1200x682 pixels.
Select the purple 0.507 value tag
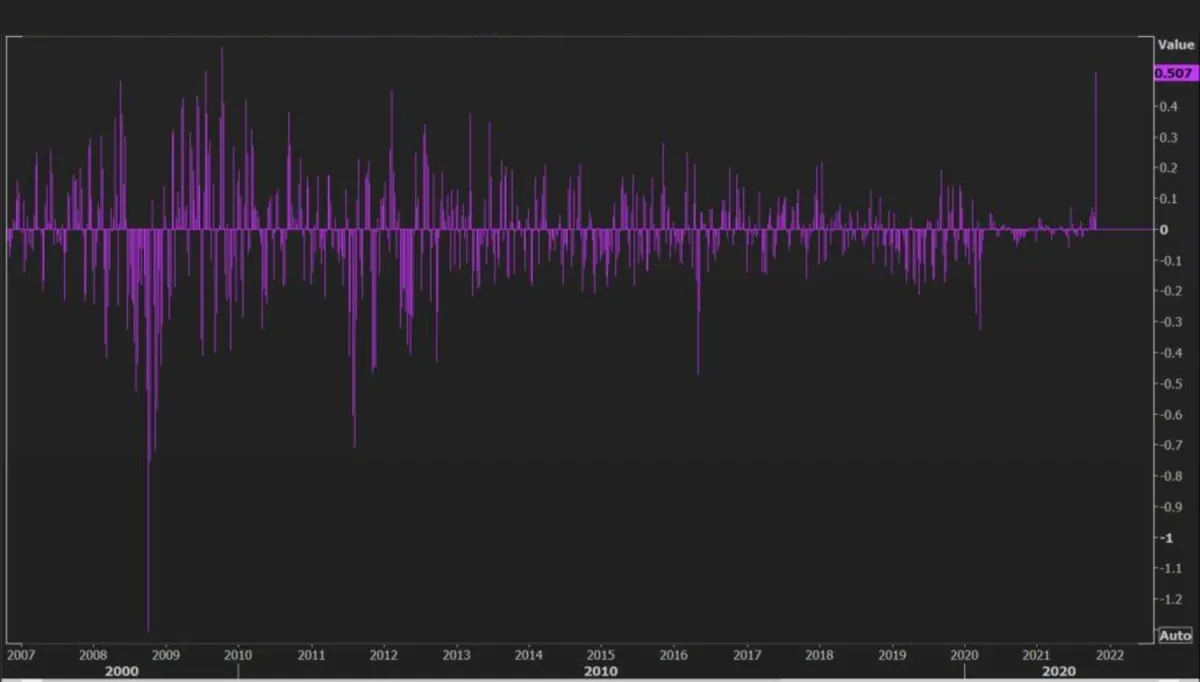1175,73
